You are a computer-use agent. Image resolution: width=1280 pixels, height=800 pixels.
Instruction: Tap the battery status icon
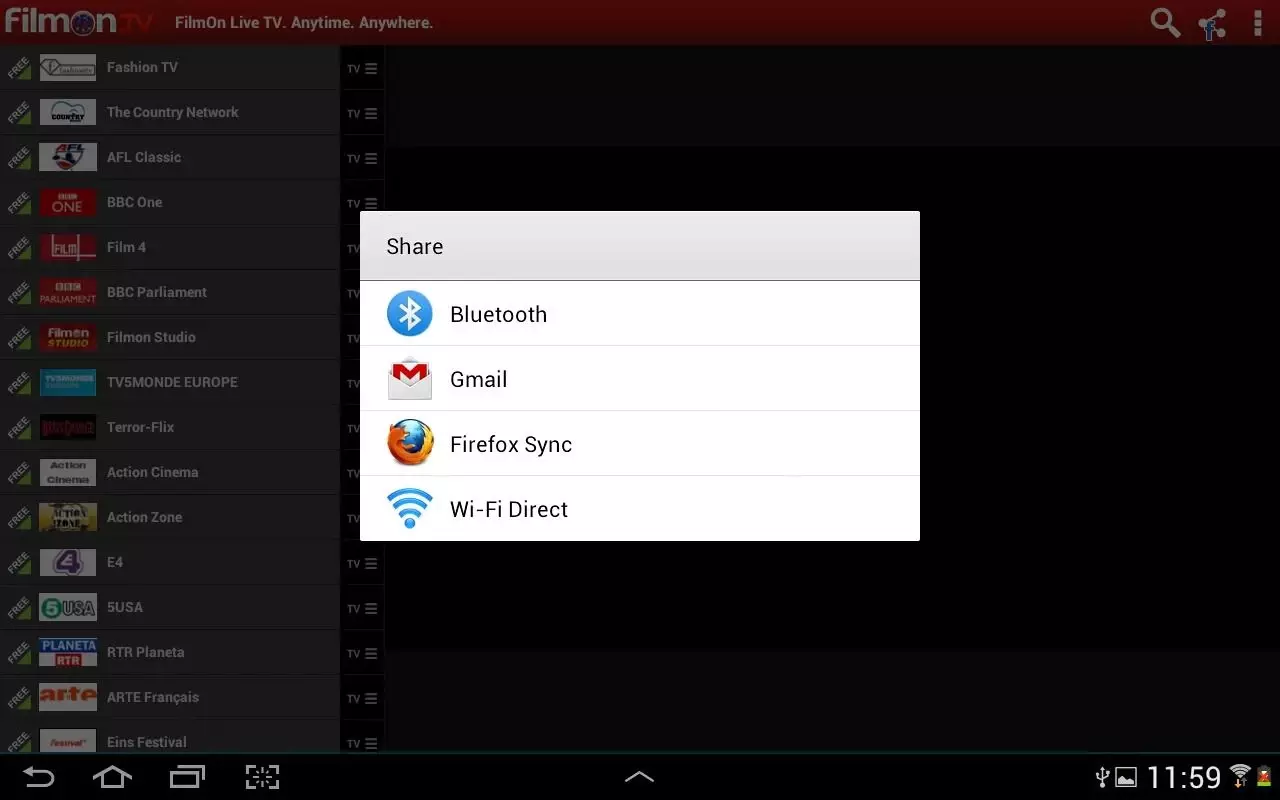point(1263,777)
